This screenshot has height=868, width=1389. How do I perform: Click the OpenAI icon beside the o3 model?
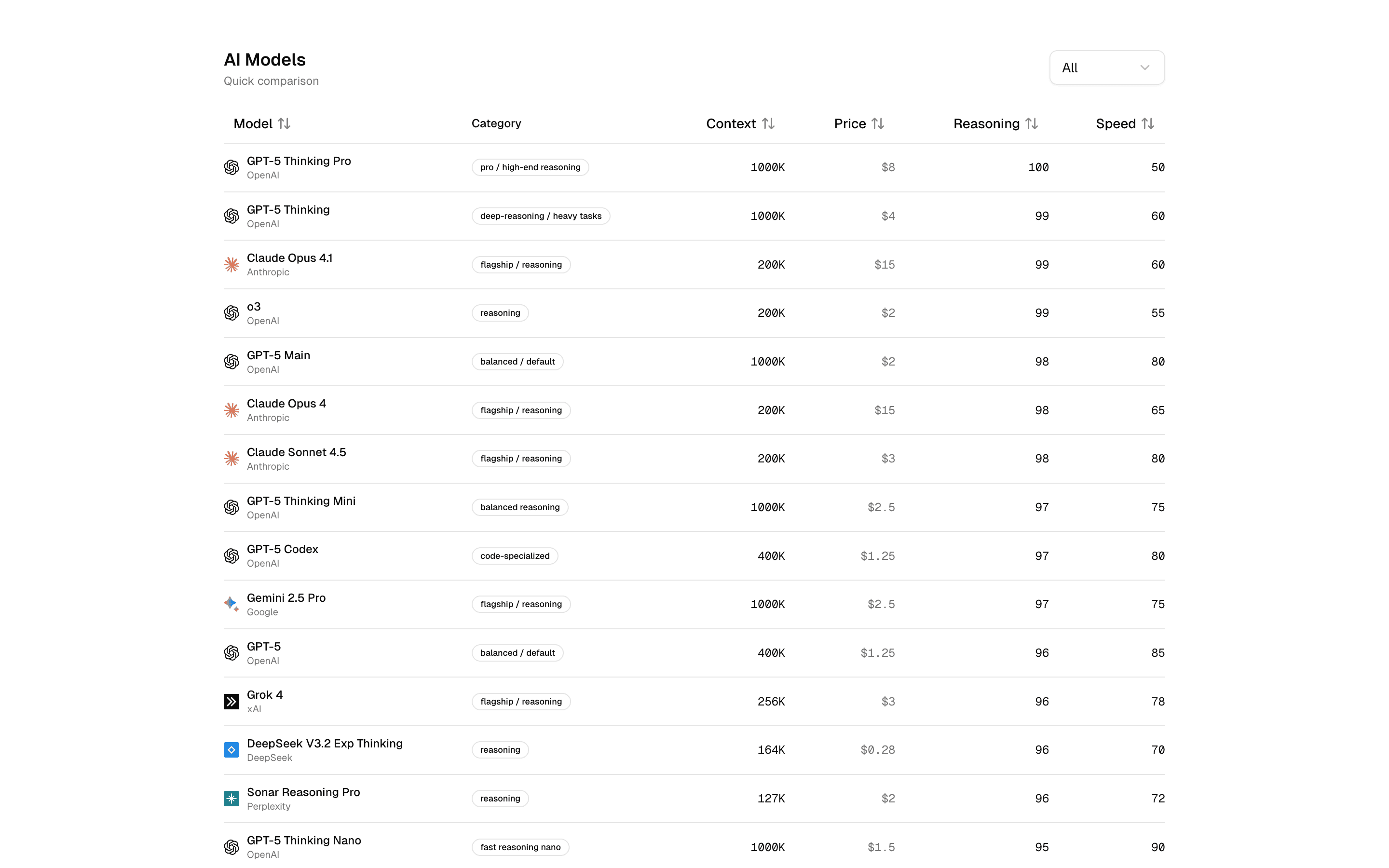click(231, 313)
